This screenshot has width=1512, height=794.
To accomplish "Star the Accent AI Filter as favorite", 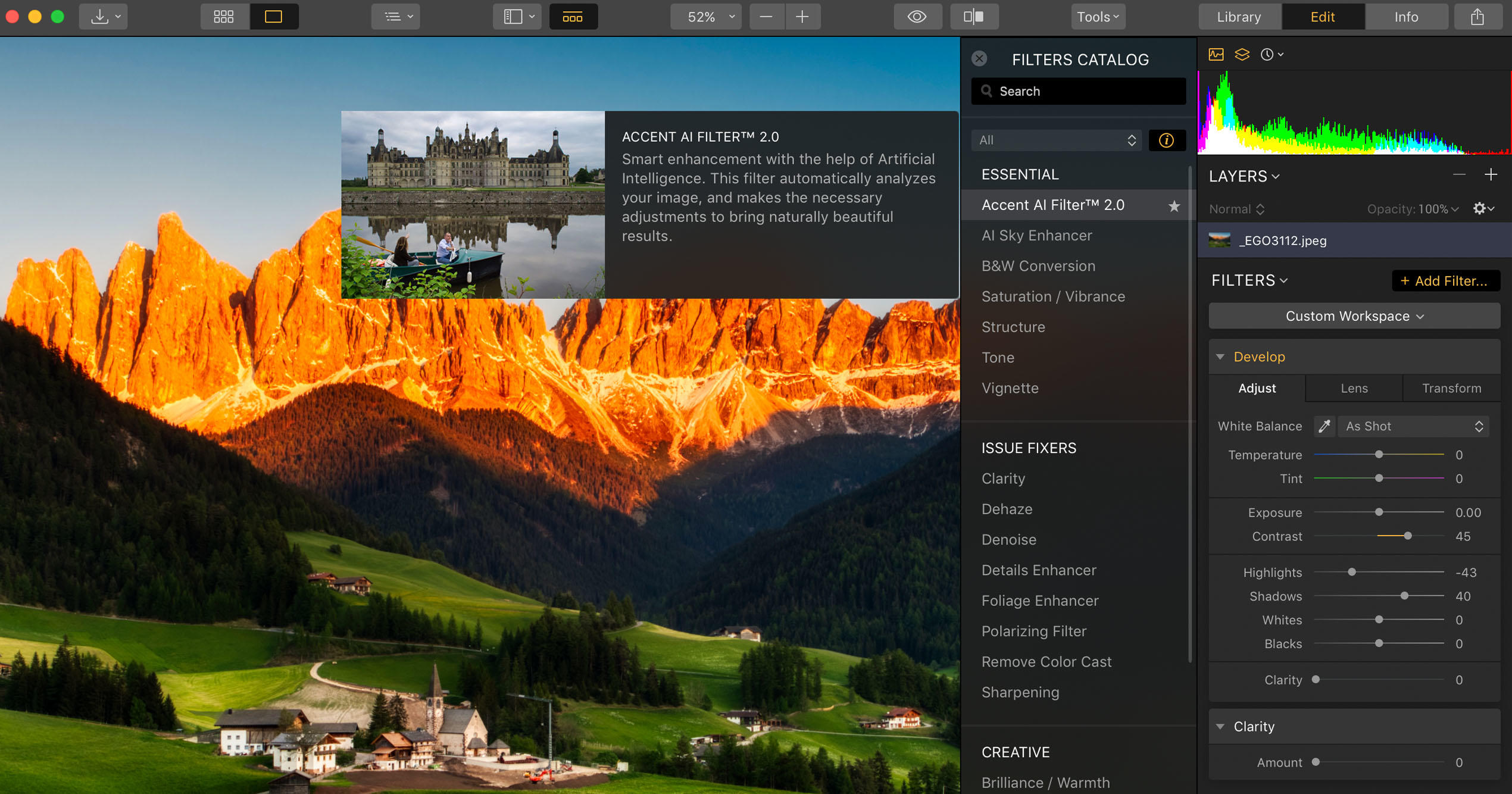I will coord(1174,205).
